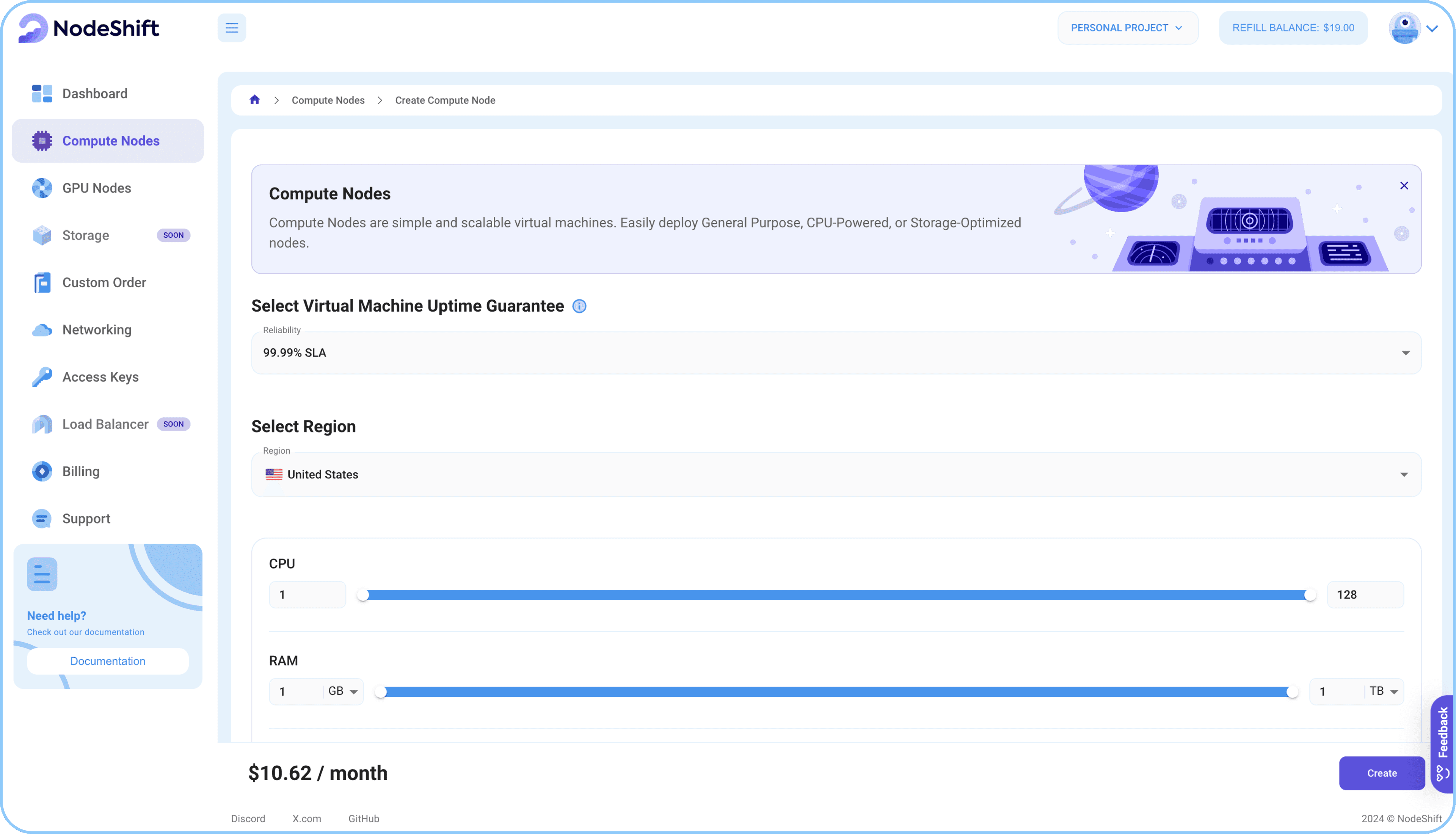Click the Networking cloud icon
1456x834 pixels.
point(42,330)
